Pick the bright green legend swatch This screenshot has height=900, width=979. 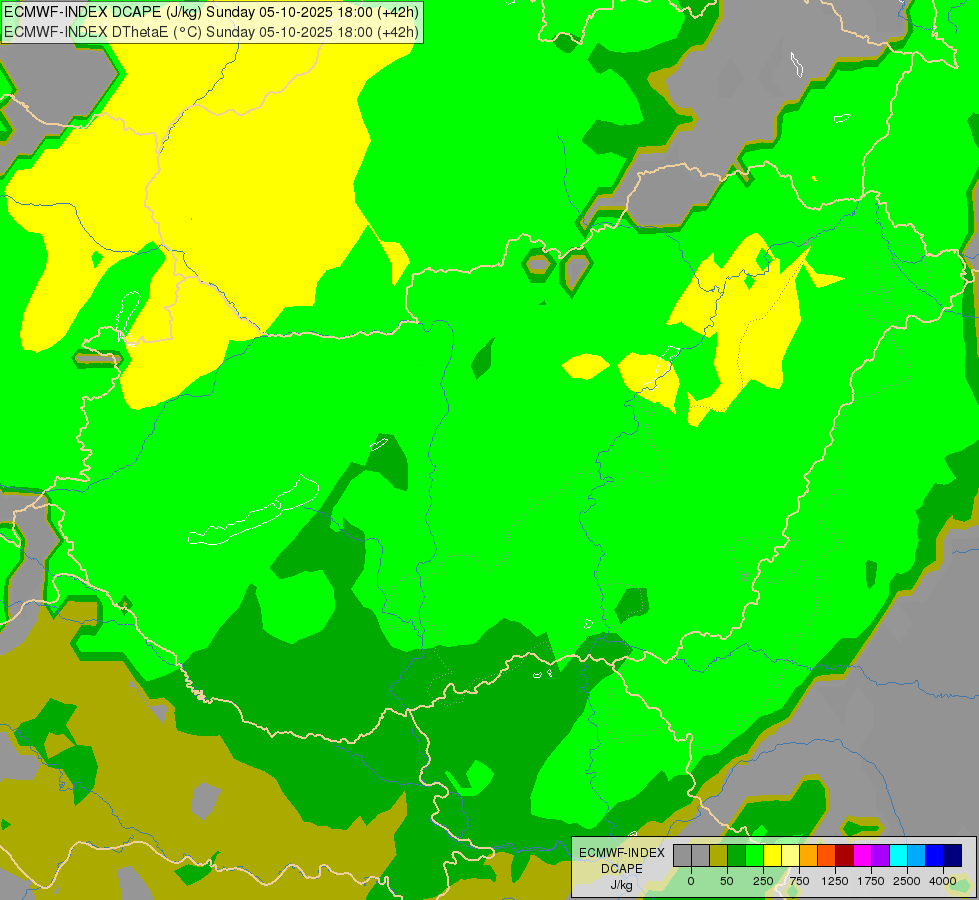coord(754,855)
